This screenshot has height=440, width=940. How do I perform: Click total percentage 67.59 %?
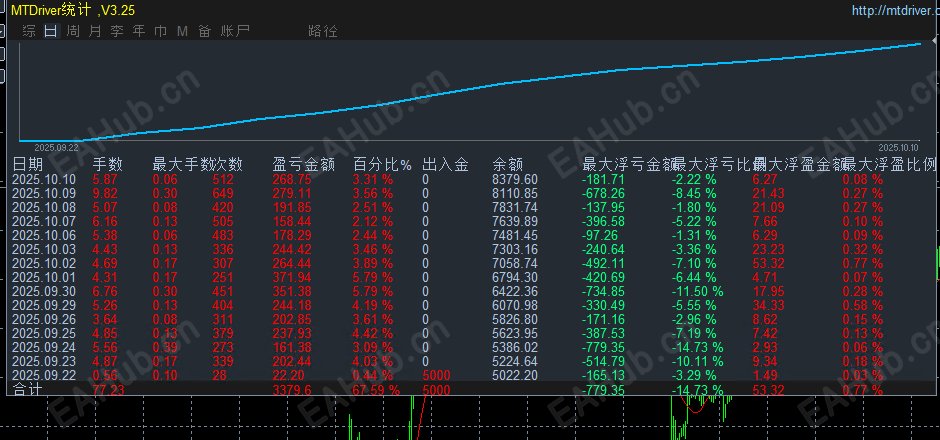376,390
